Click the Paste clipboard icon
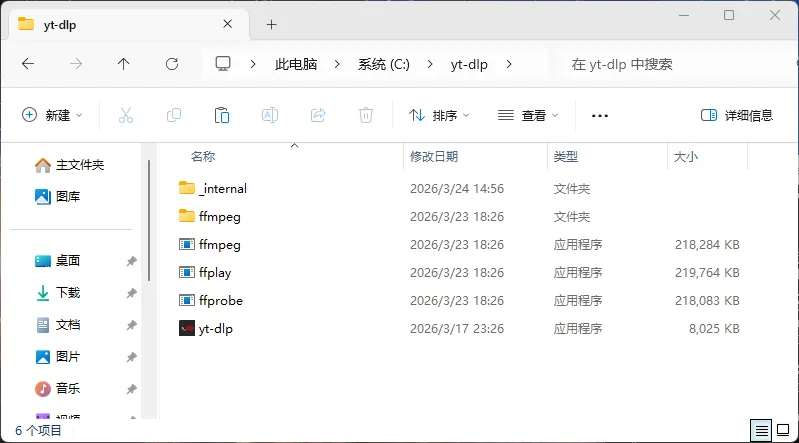This screenshot has width=799, height=443. [x=222, y=115]
